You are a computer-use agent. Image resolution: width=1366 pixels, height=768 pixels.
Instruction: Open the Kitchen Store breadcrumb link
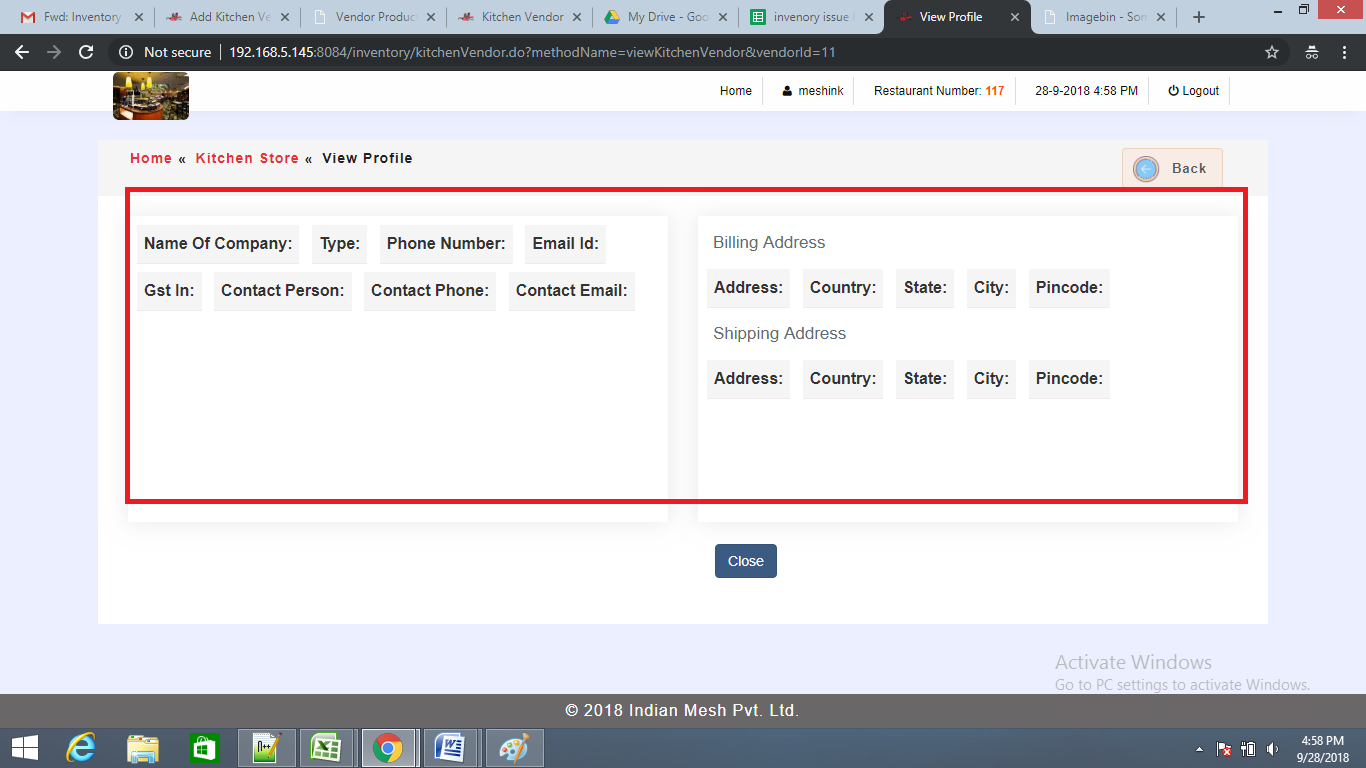tap(247, 158)
